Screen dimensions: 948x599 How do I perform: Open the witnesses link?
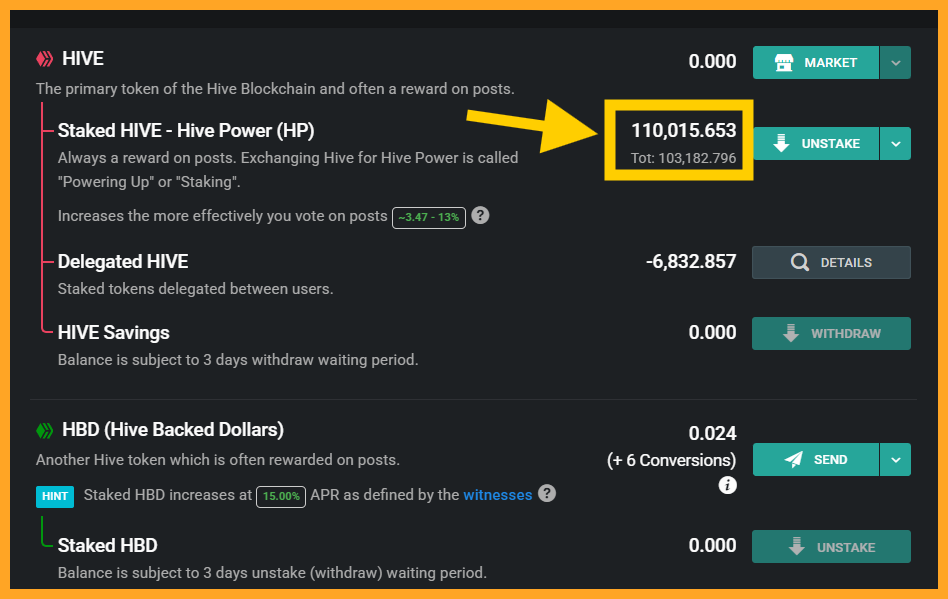497,494
